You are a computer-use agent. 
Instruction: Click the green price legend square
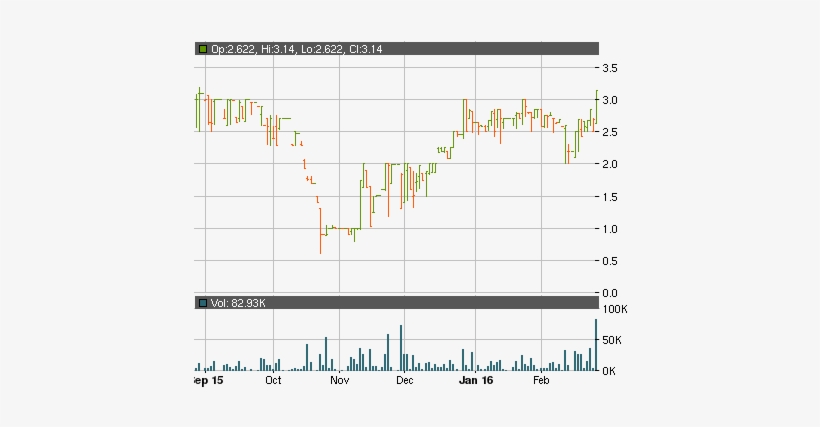click(x=203, y=49)
